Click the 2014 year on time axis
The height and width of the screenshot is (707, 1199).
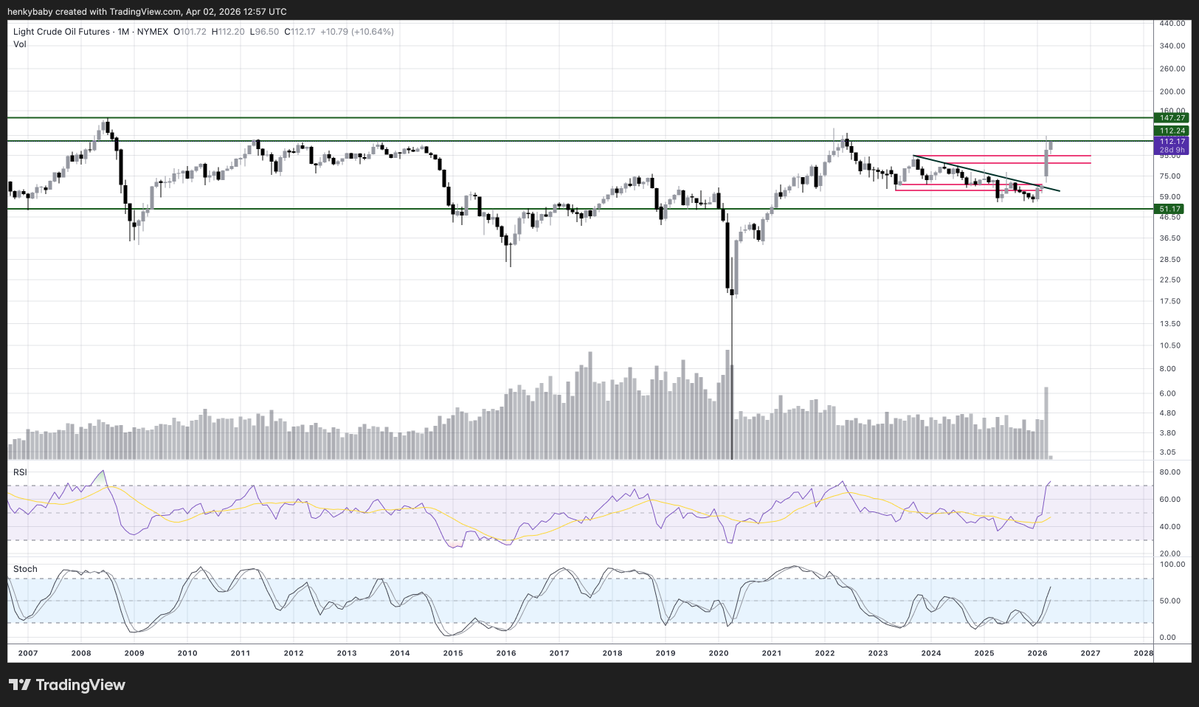click(400, 653)
